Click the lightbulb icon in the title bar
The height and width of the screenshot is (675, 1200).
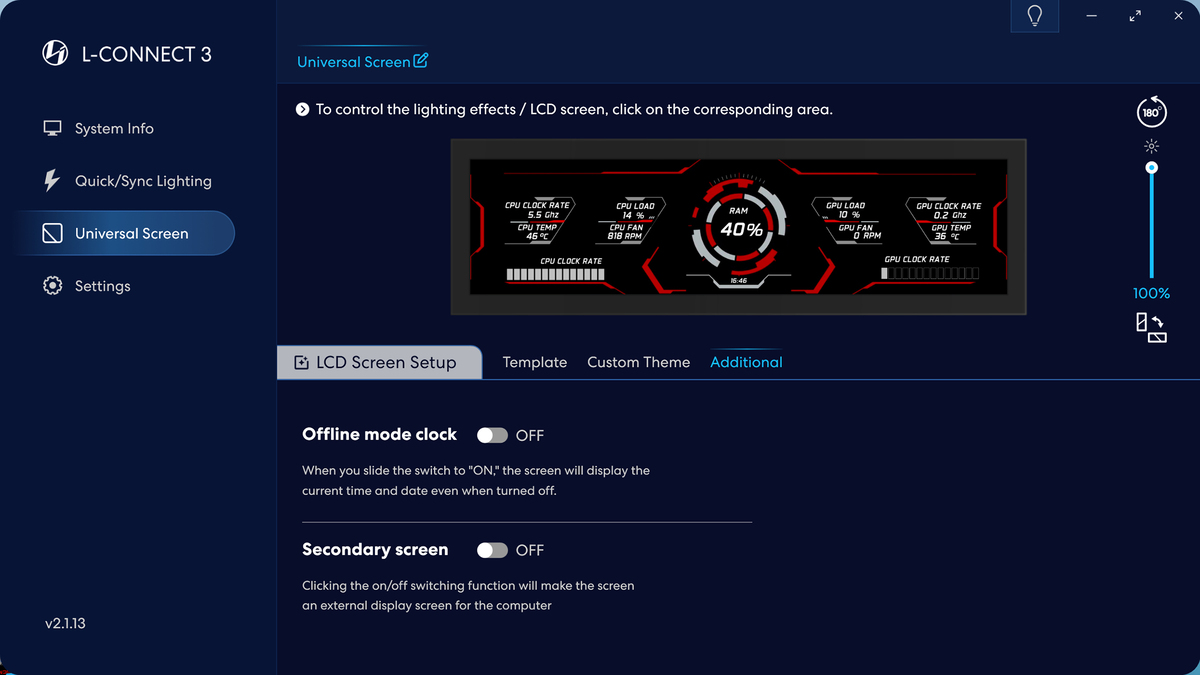tap(1035, 16)
